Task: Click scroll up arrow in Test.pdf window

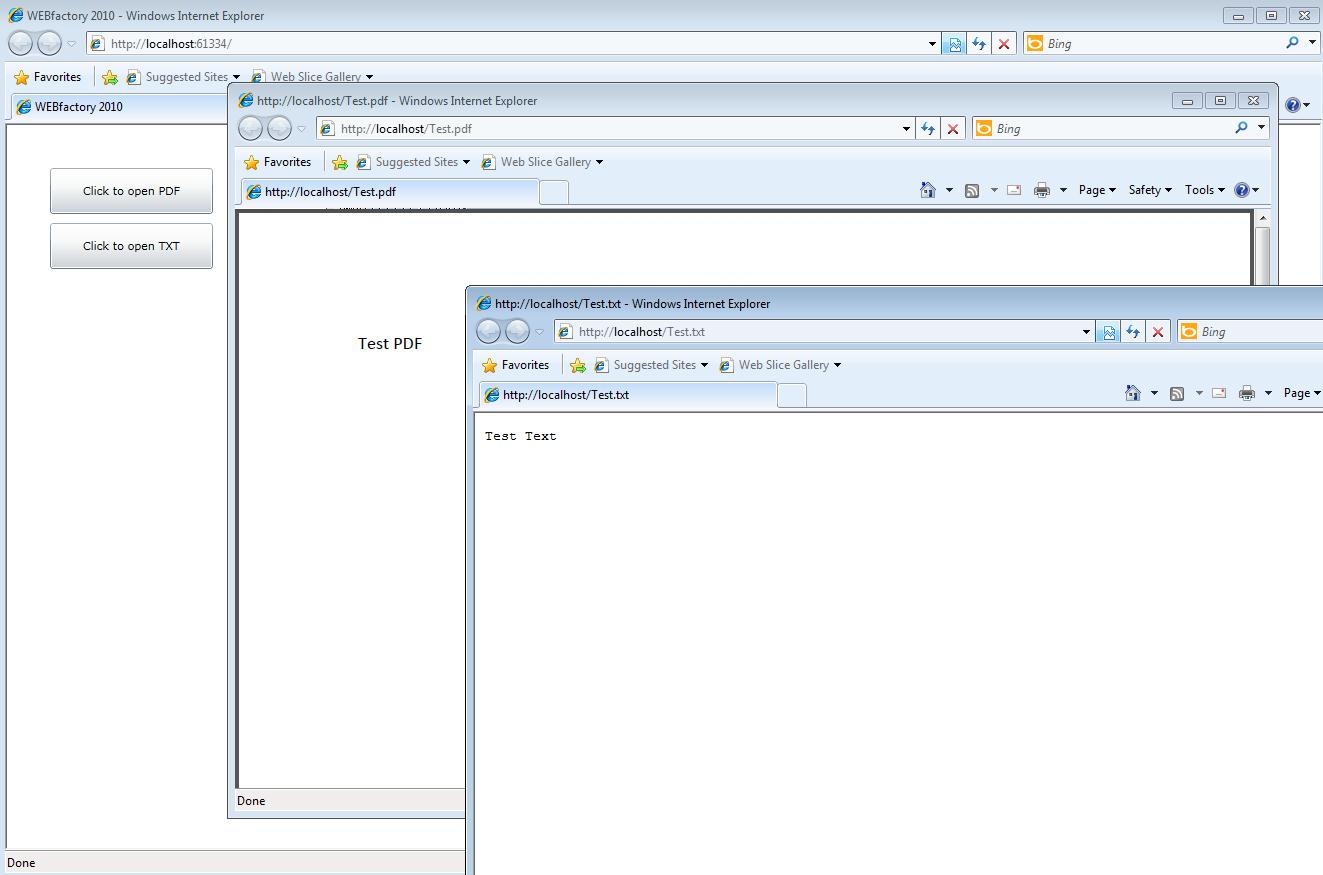Action: (1262, 218)
